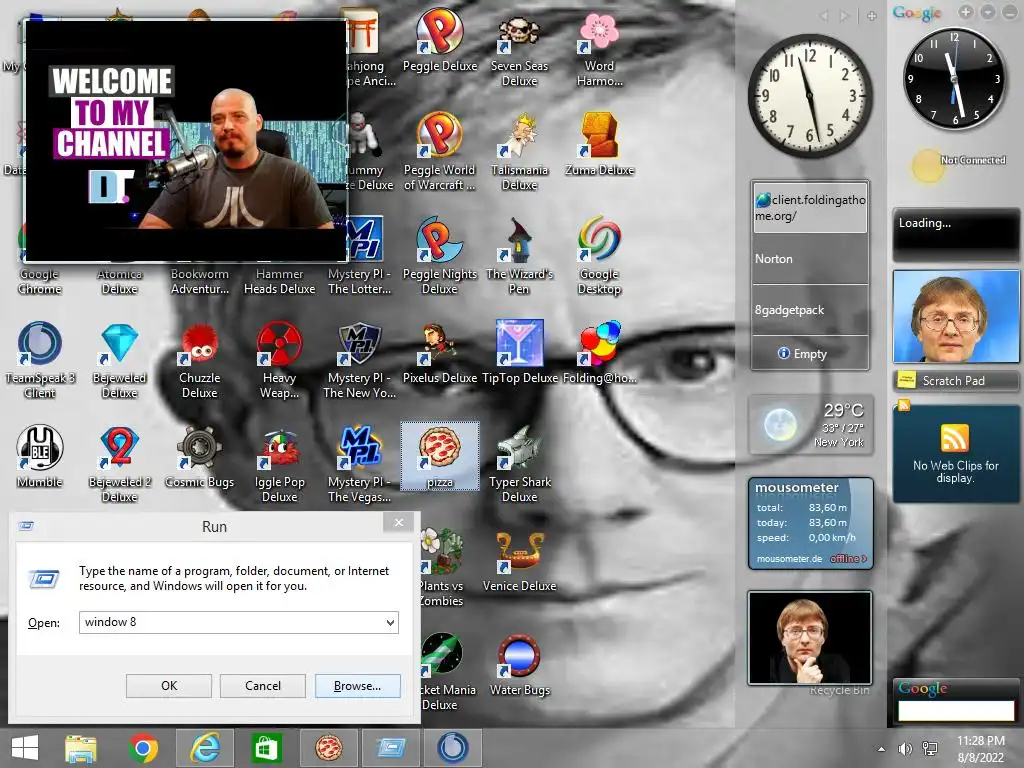Screen dimensions: 1024x768
Task: Click the large analog clock gadget
Action: coord(810,95)
